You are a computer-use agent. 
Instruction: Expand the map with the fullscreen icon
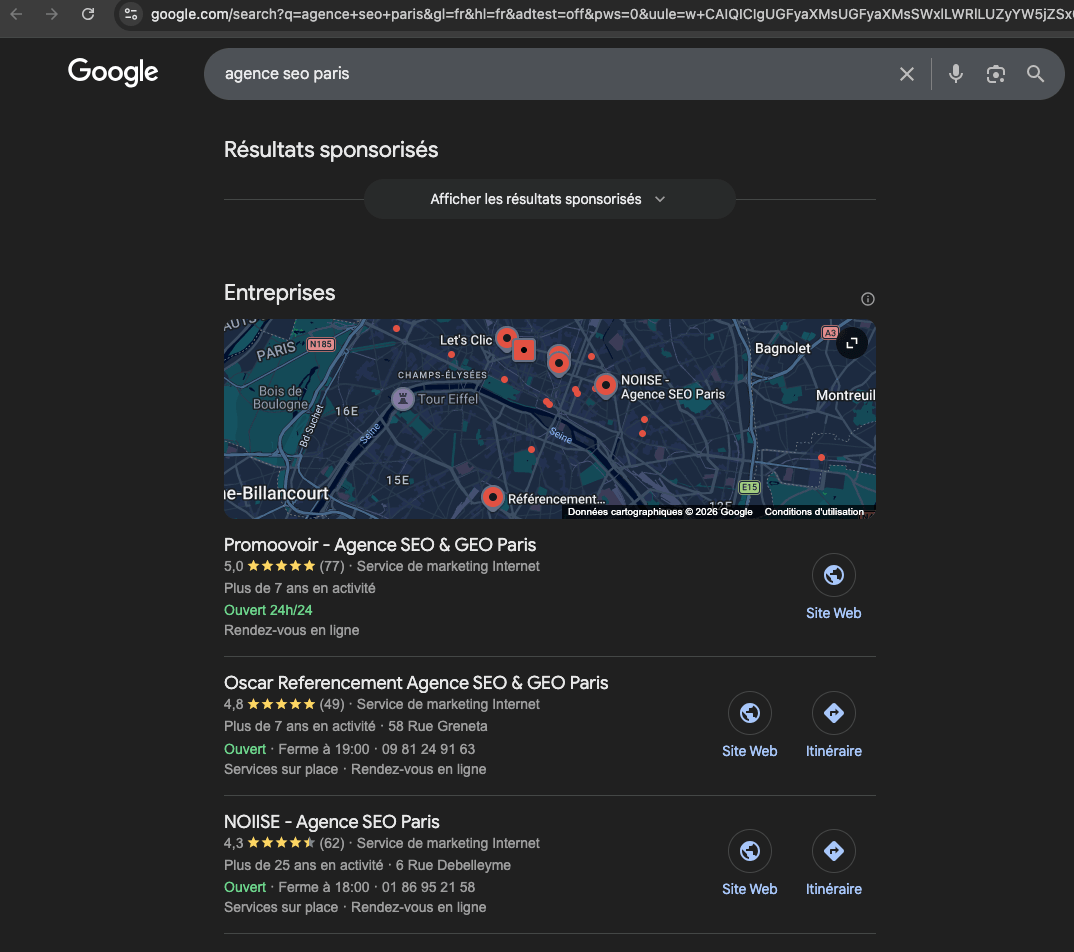pos(852,343)
